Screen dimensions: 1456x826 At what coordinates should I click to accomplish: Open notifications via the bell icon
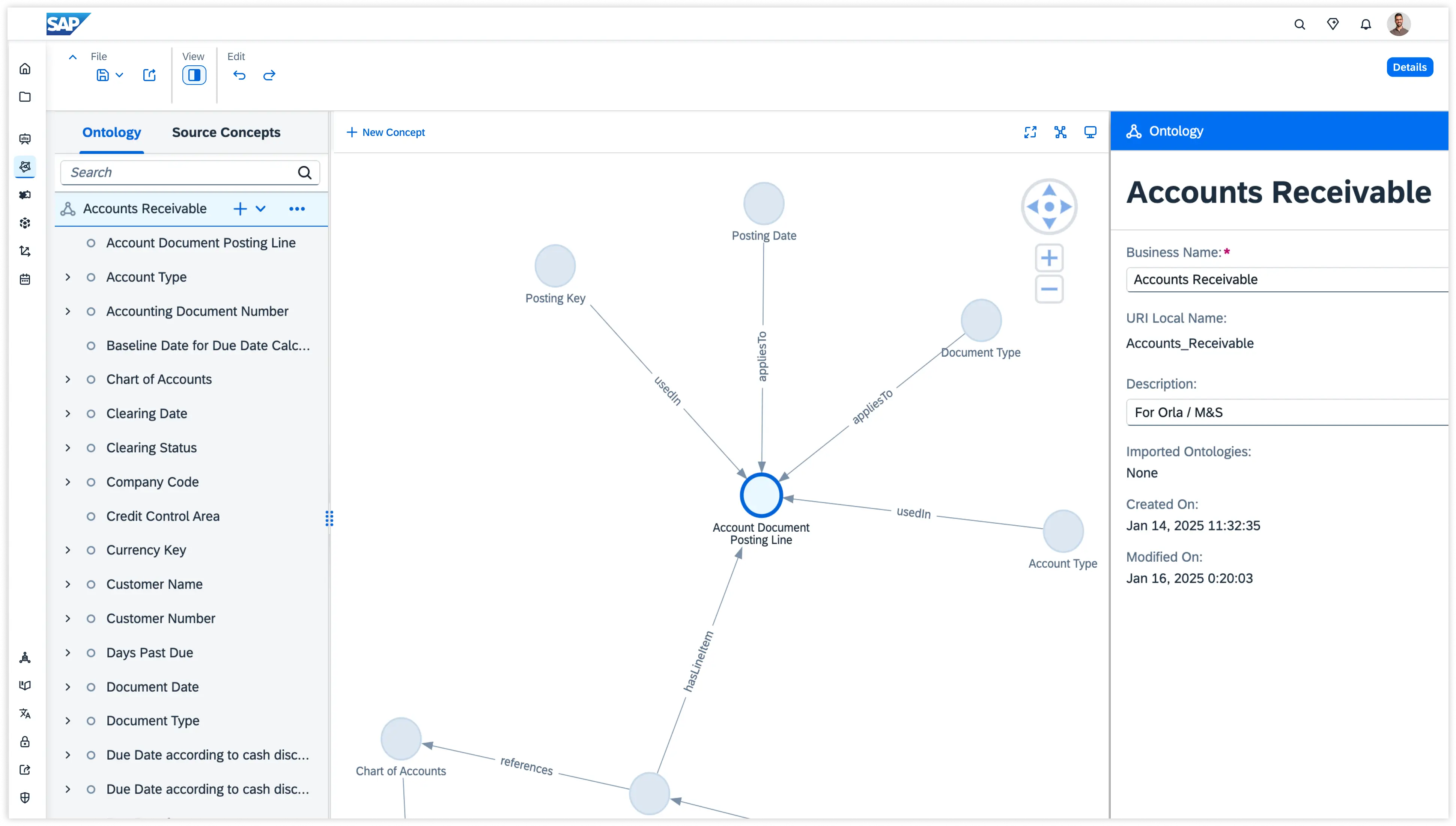(x=1366, y=24)
